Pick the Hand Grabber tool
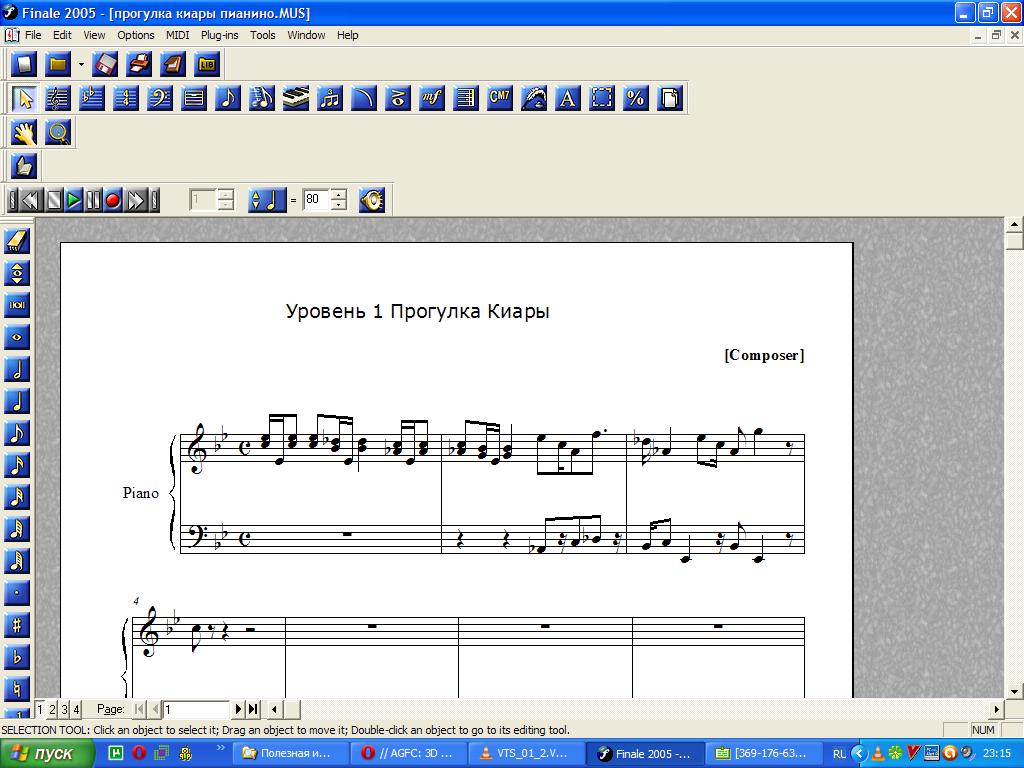Viewport: 1024px width, 768px height. [24, 132]
